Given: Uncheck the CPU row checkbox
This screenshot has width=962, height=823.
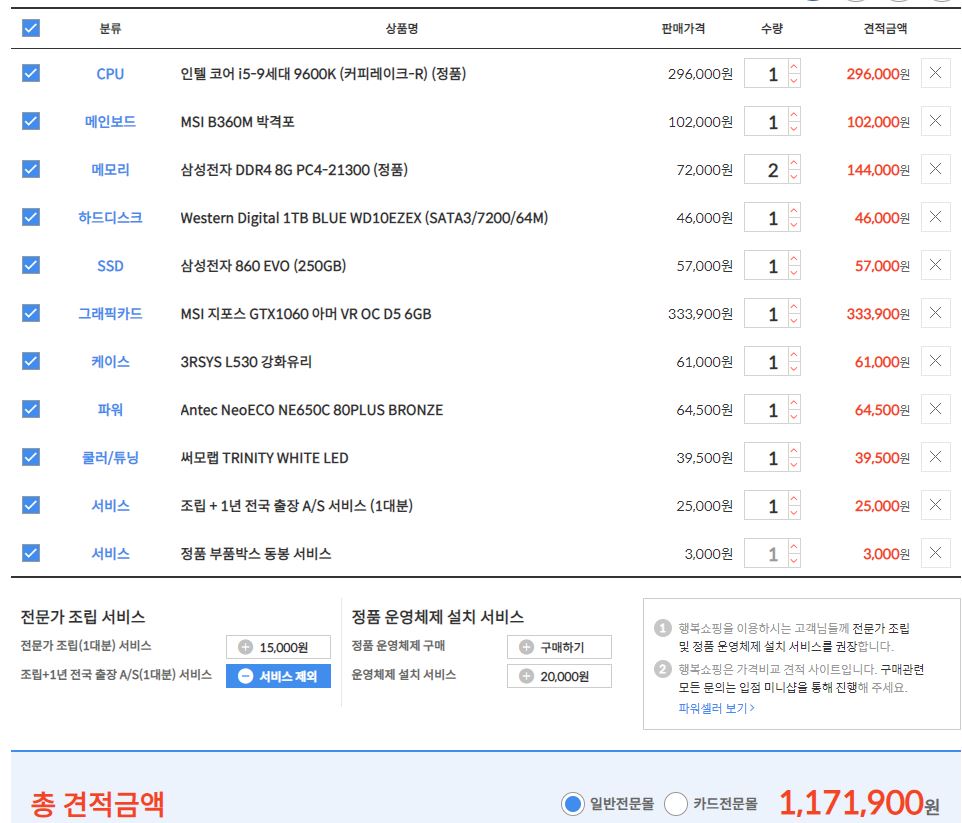Looking at the screenshot, I should tap(31, 73).
